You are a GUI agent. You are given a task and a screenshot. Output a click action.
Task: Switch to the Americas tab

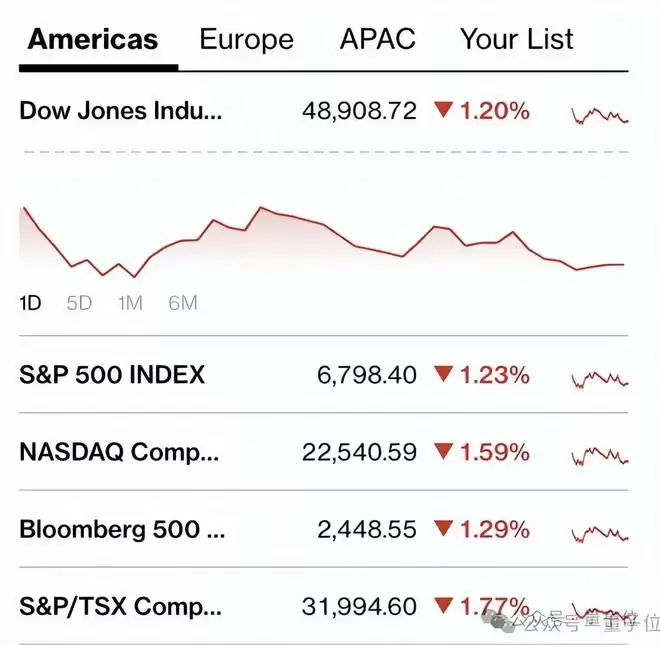tap(93, 40)
